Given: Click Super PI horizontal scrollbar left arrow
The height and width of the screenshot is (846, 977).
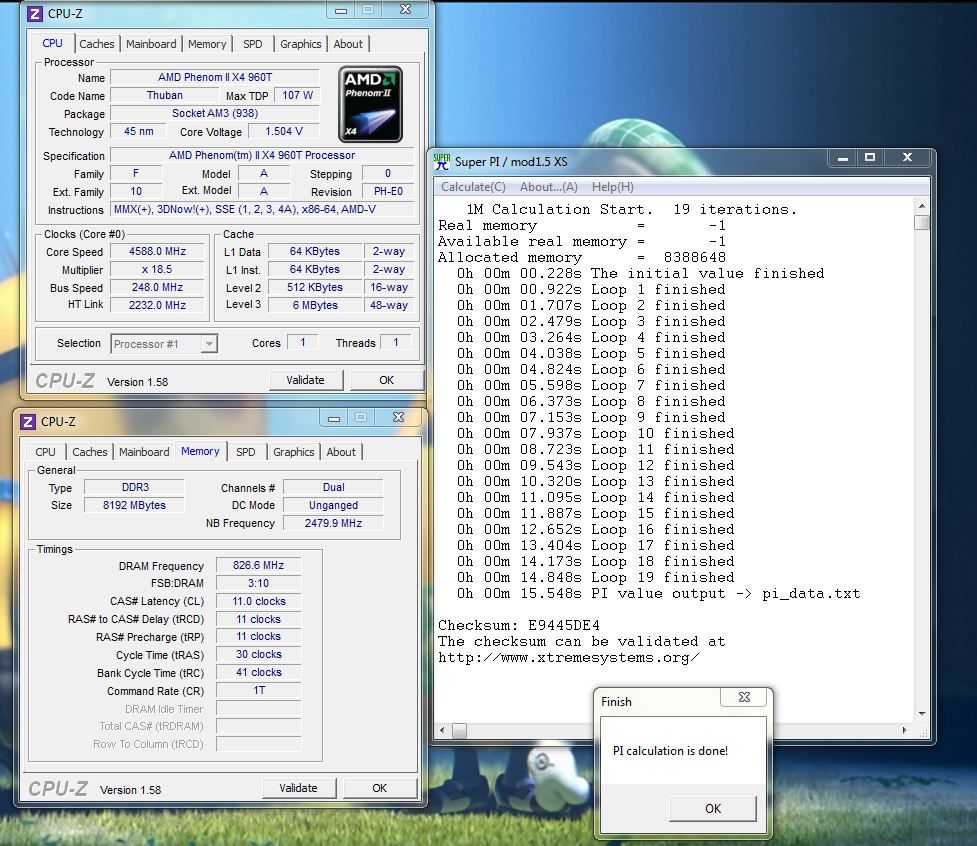Looking at the screenshot, I should (x=442, y=730).
